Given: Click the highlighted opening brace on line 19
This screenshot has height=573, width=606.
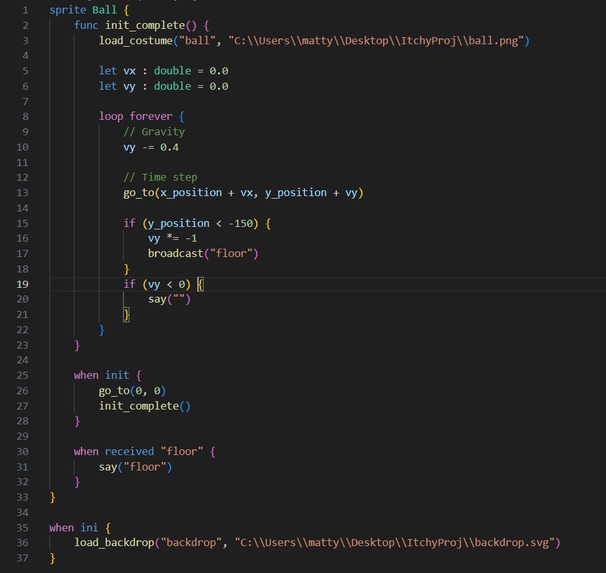Looking at the screenshot, I should coord(200,285).
